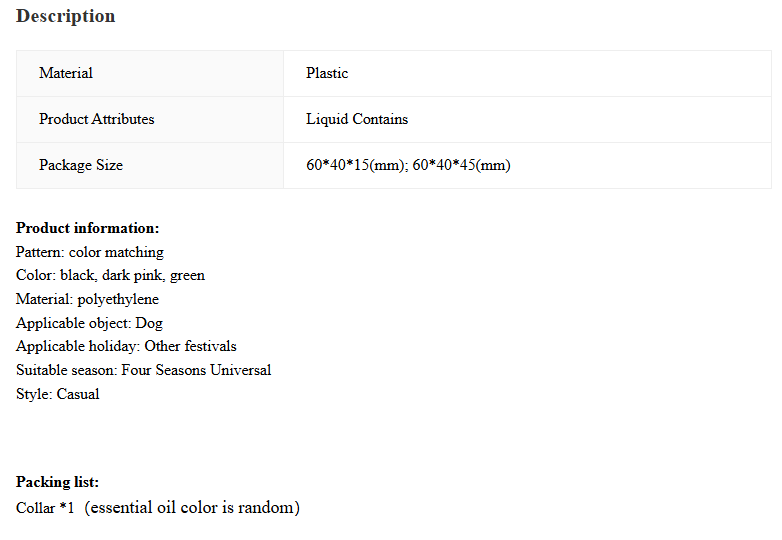Click the word polyethylene
This screenshot has height=540, width=782.
118,300
